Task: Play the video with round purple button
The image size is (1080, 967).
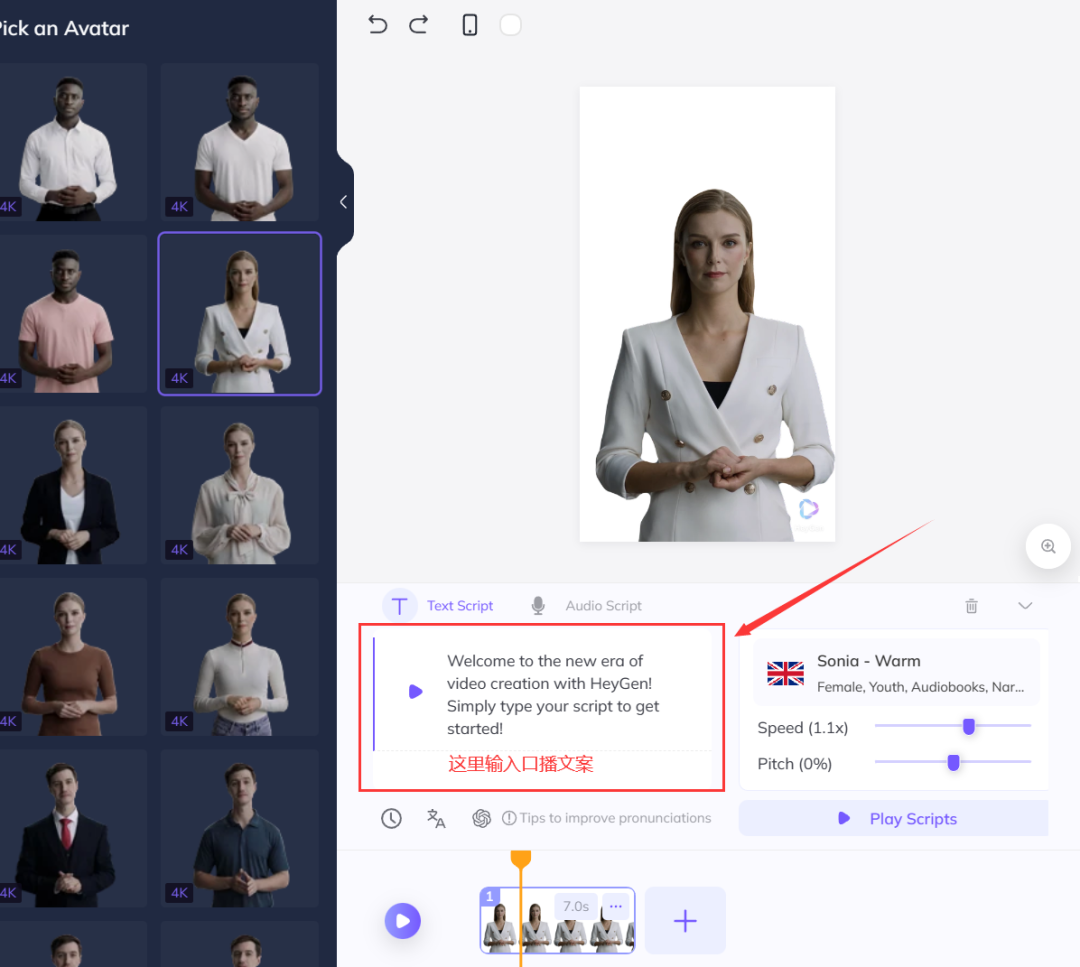Action: (403, 921)
